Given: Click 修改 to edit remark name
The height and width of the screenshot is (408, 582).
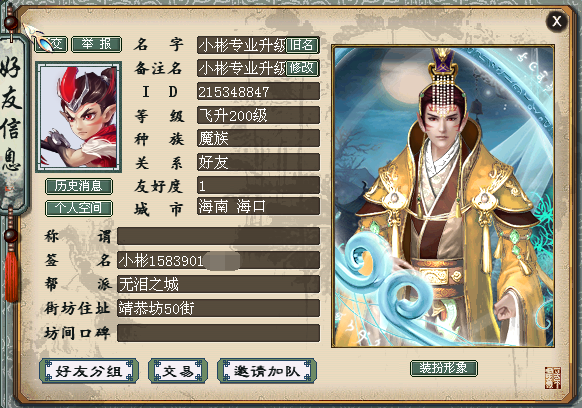Looking at the screenshot, I should pos(303,68).
